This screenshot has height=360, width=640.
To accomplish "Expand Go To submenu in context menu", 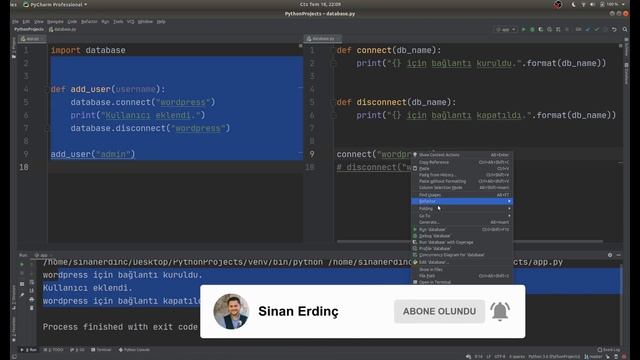I will coord(462,216).
